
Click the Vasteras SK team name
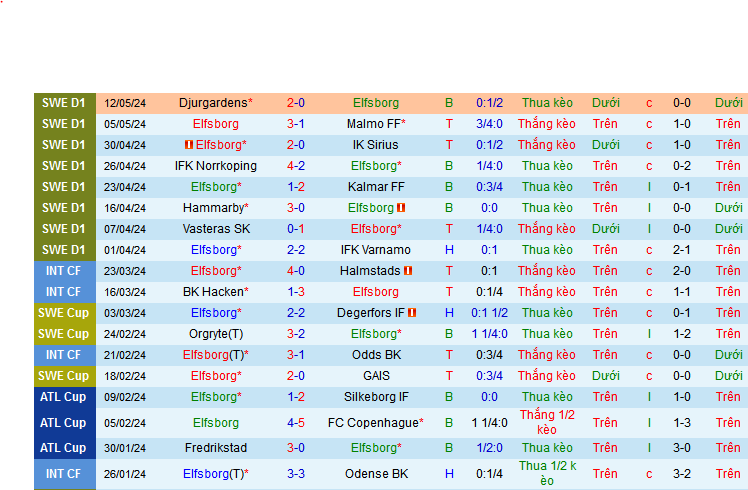tap(215, 229)
